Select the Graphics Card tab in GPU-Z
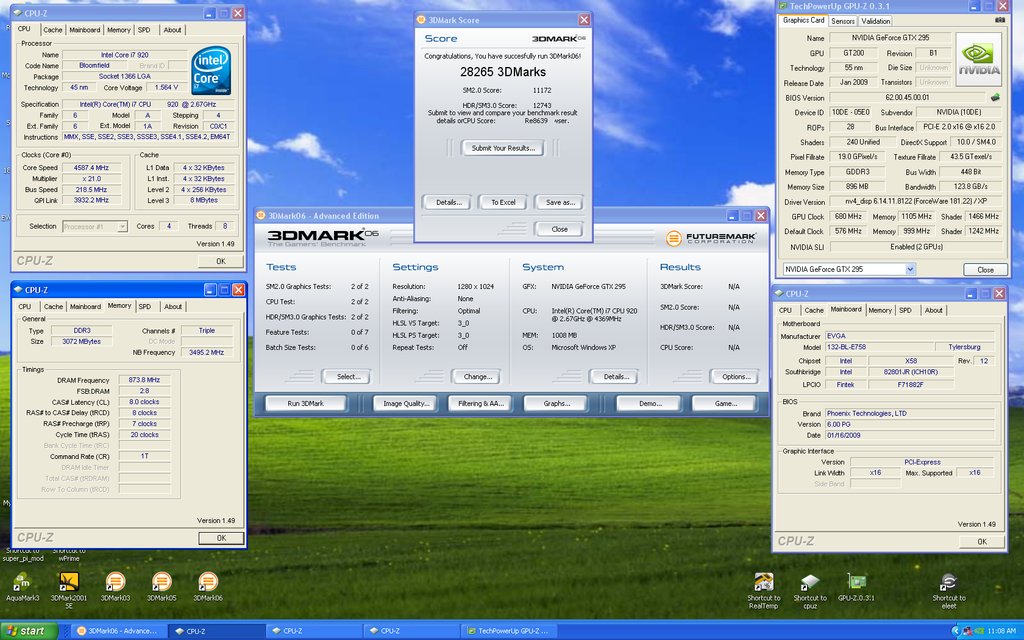 [803, 20]
